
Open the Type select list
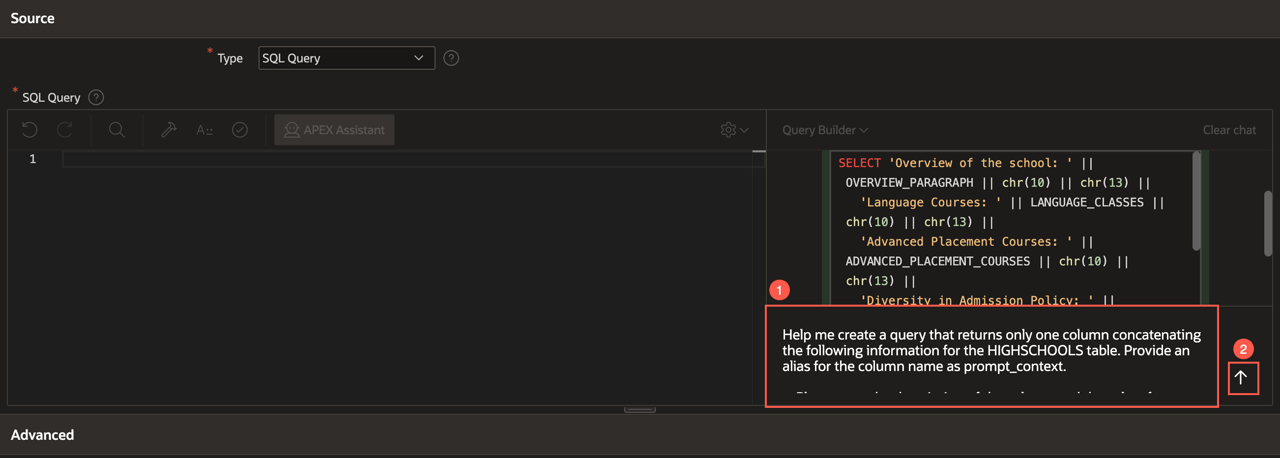click(346, 58)
